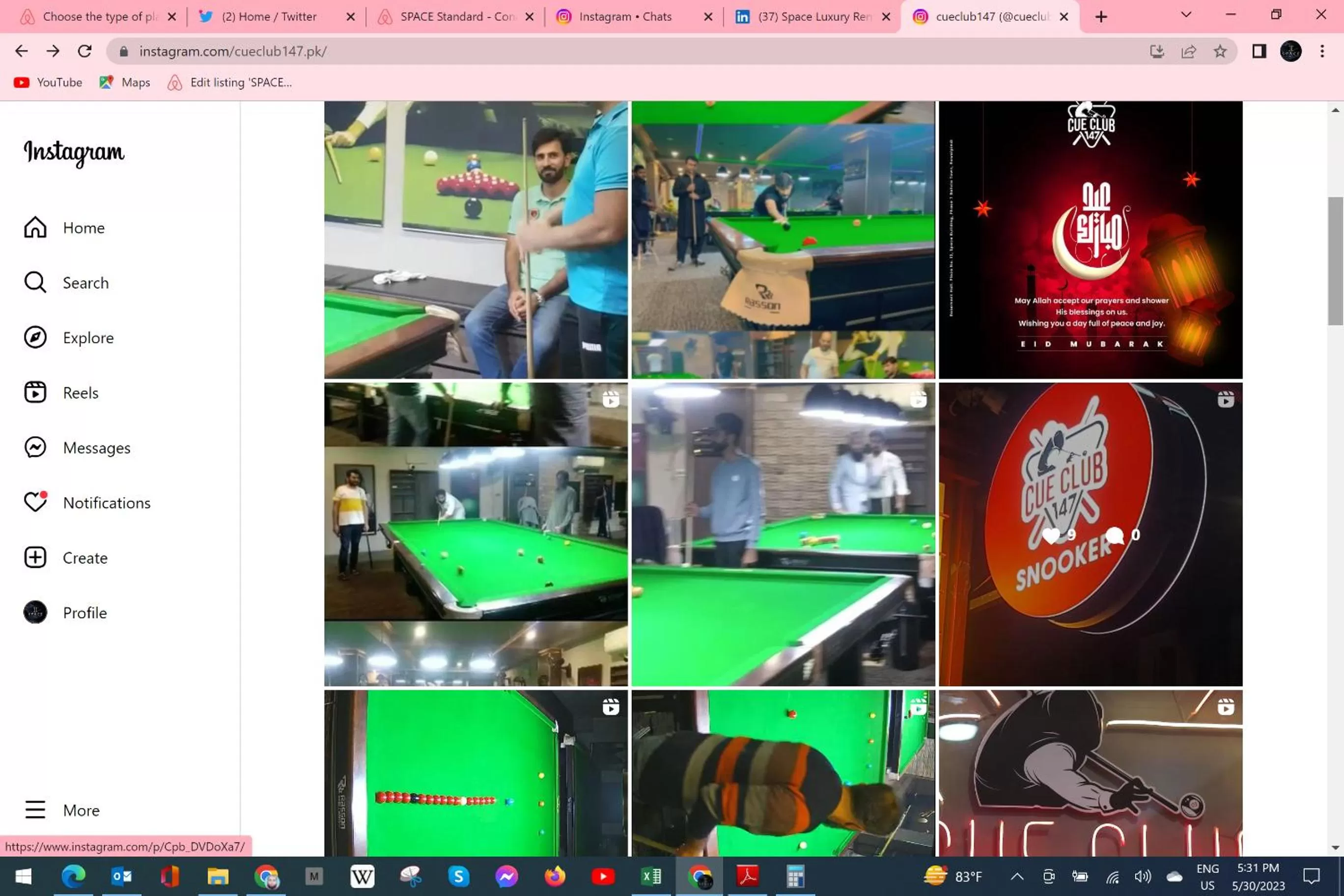Bookmark this page with star icon
This screenshot has width=1344, height=896.
point(1220,52)
